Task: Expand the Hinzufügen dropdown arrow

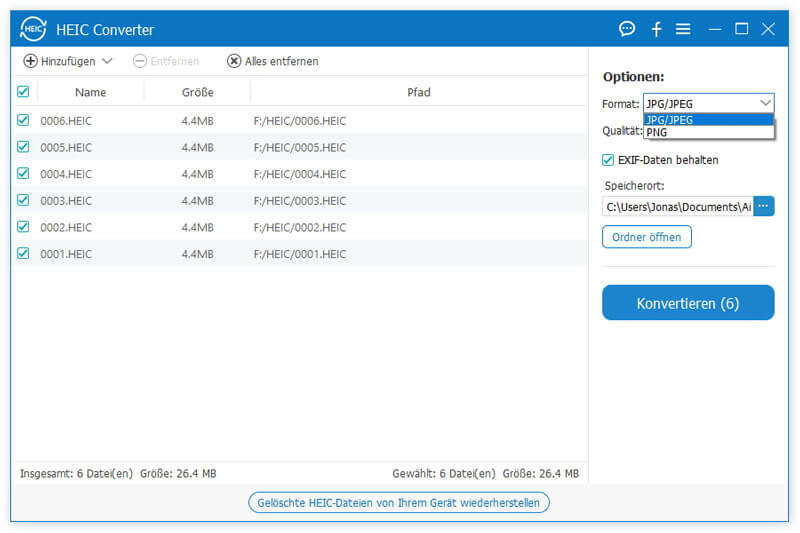Action: point(107,61)
